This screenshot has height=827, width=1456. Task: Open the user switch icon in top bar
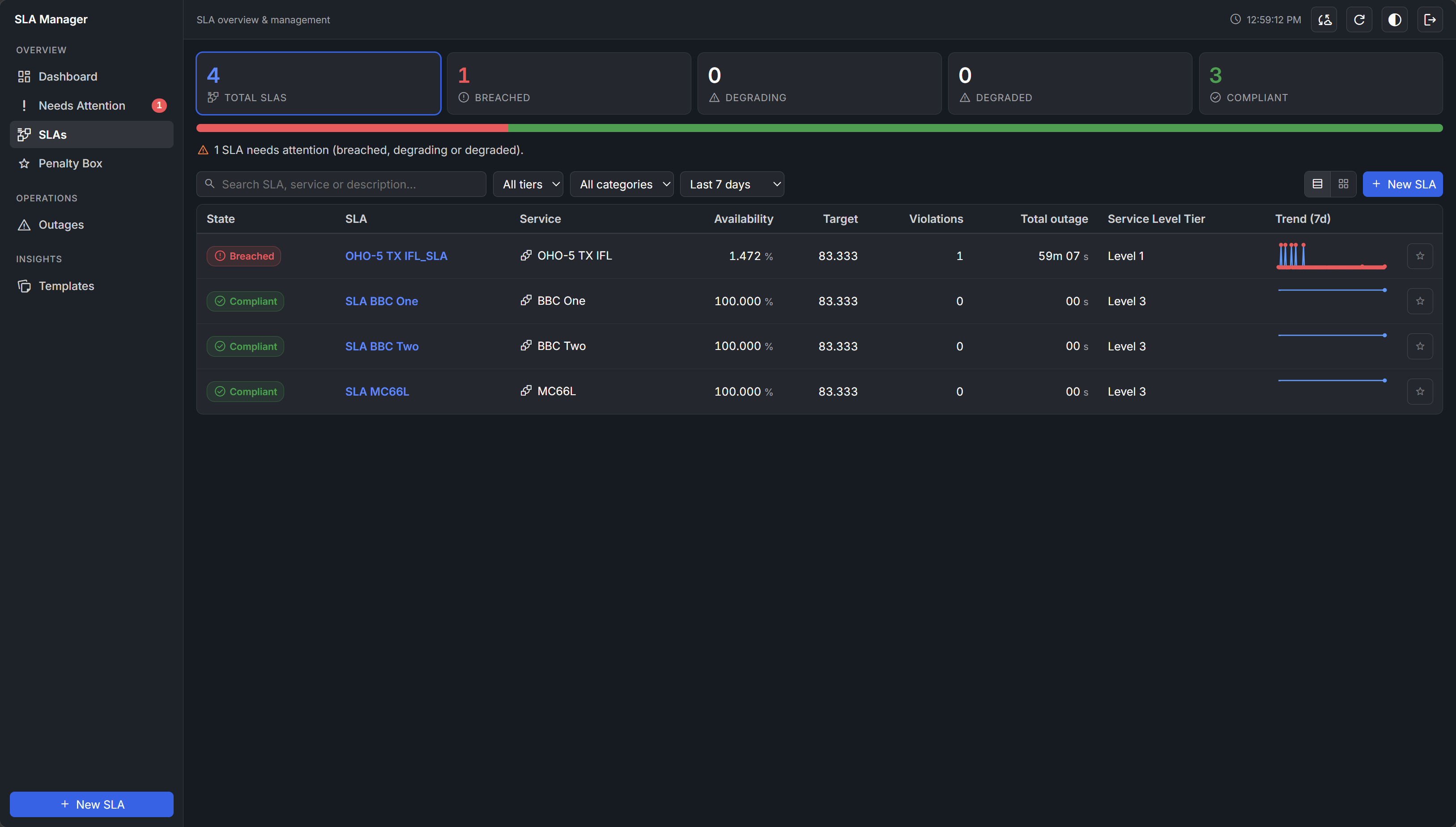point(1324,20)
